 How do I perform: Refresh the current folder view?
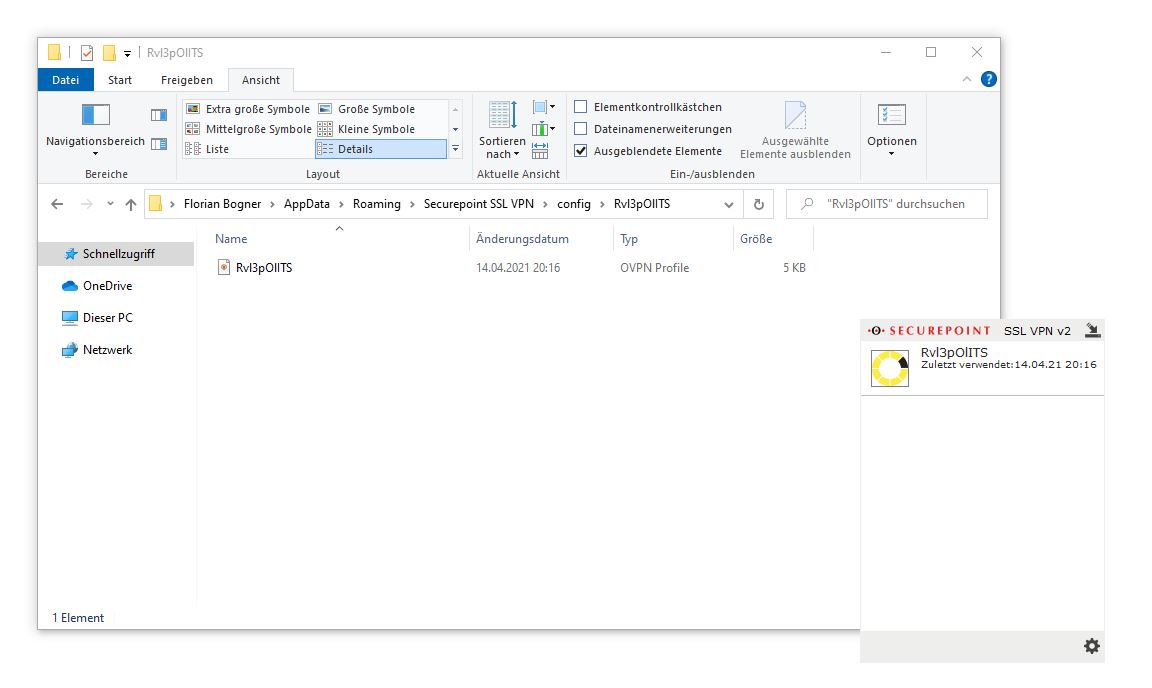tap(759, 204)
